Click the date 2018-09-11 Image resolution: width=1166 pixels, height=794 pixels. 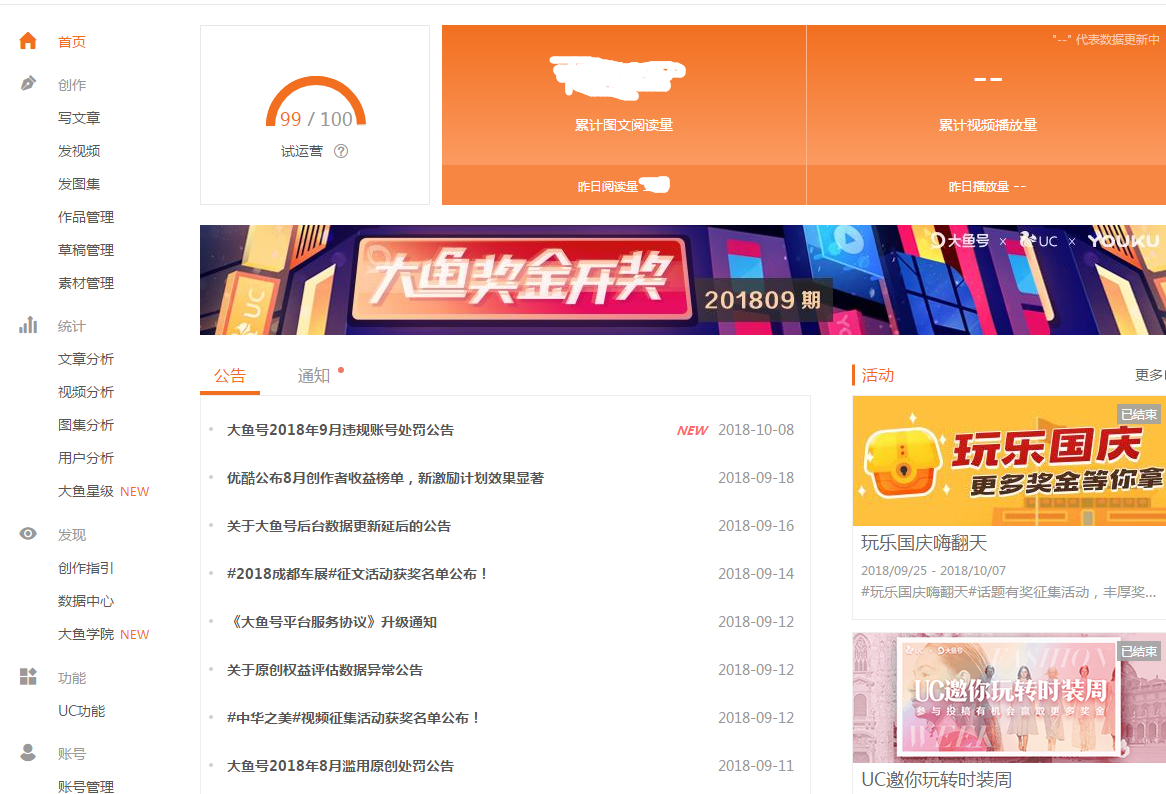pyautogui.click(x=756, y=766)
